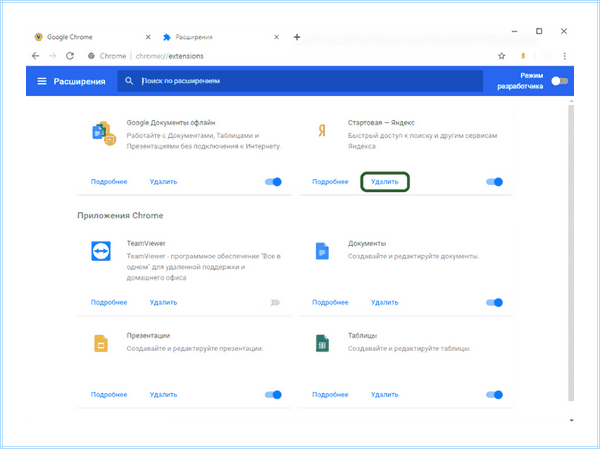Click the Расширения header title
The width and height of the screenshot is (600, 449).
(x=80, y=81)
